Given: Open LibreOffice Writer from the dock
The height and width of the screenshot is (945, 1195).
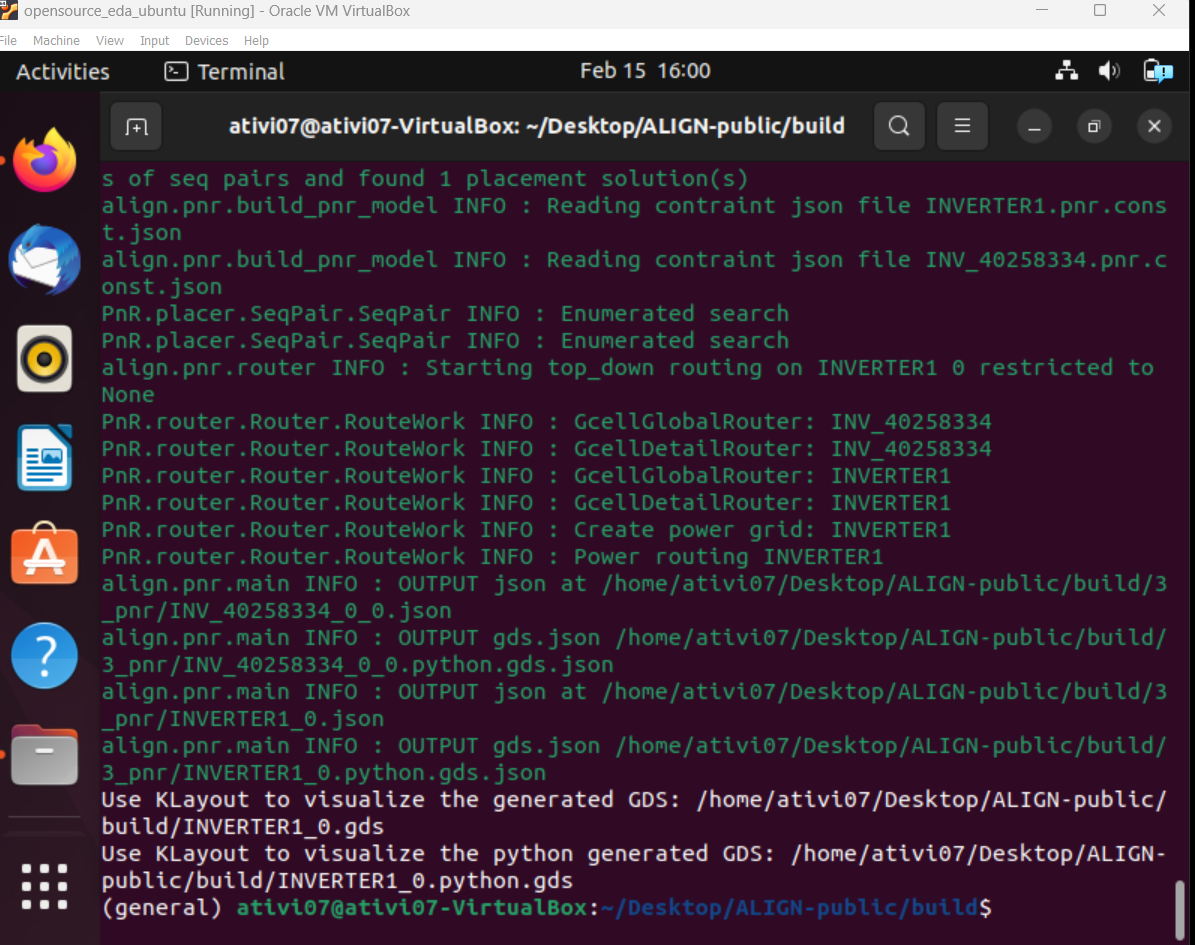Looking at the screenshot, I should coord(44,457).
